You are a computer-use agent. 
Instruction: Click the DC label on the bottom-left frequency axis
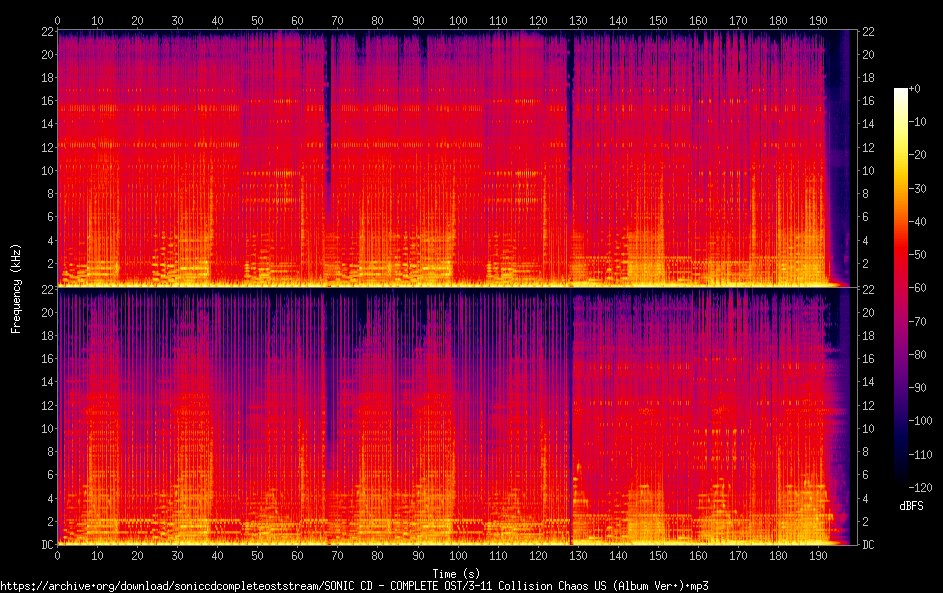pos(45,544)
